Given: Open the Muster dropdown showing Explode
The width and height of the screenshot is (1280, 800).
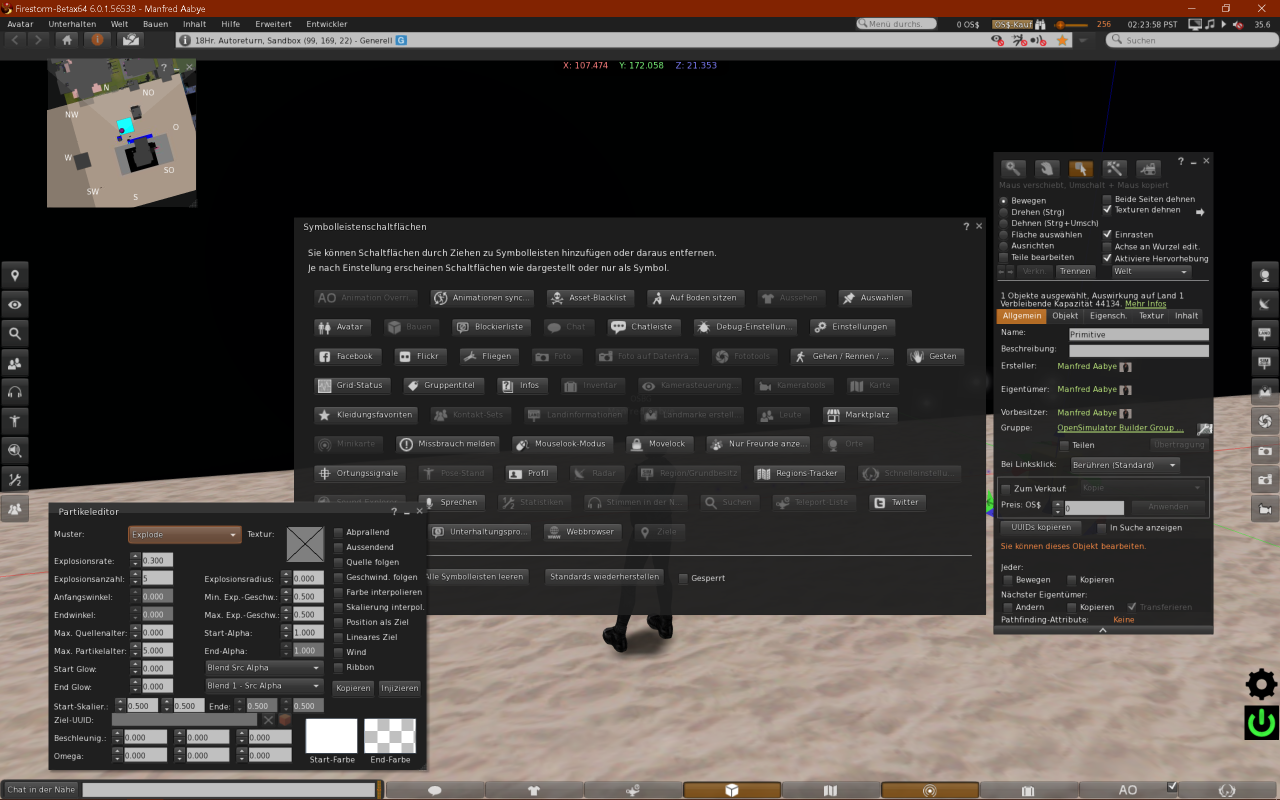Looking at the screenshot, I should coord(185,535).
